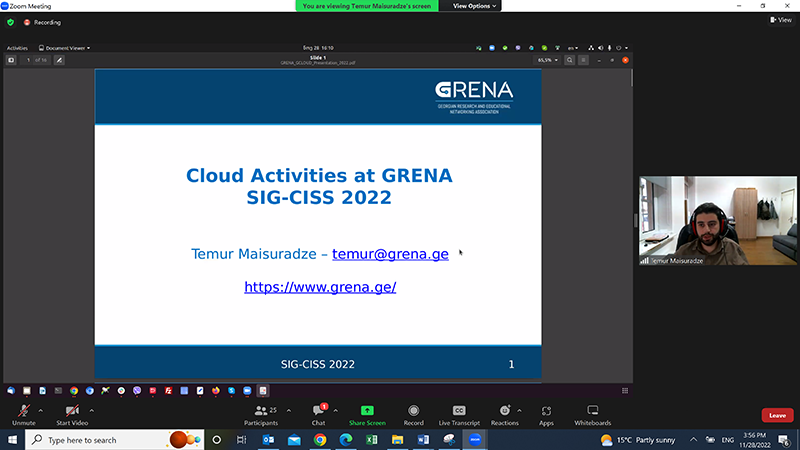This screenshot has width=800, height=450.
Task: Open the Reactions menu
Action: (x=505, y=415)
